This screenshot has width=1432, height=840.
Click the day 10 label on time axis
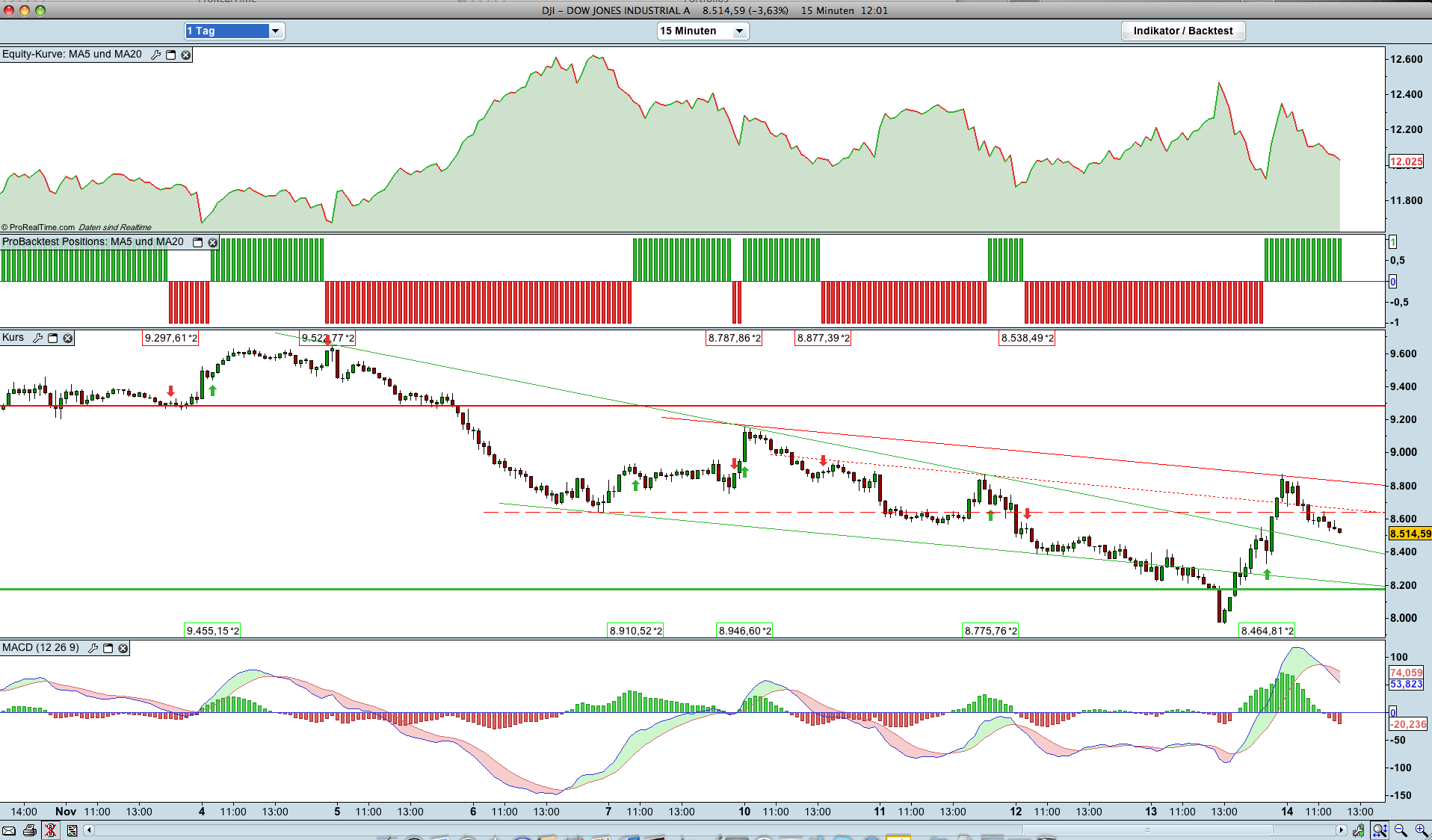pyautogui.click(x=744, y=812)
